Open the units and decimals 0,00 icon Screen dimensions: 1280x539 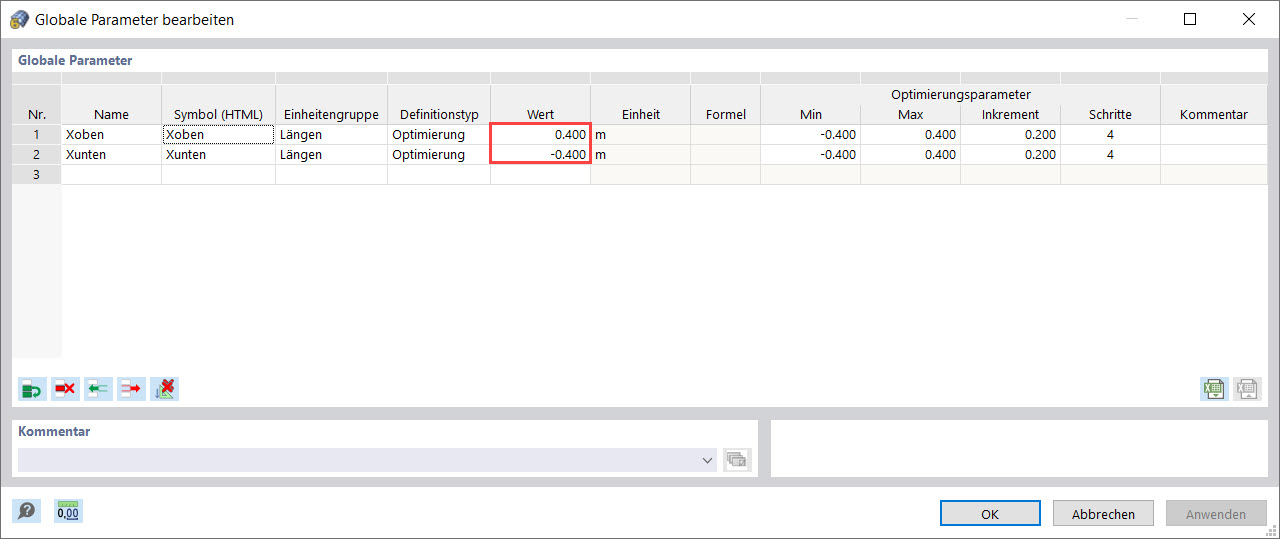click(x=68, y=511)
